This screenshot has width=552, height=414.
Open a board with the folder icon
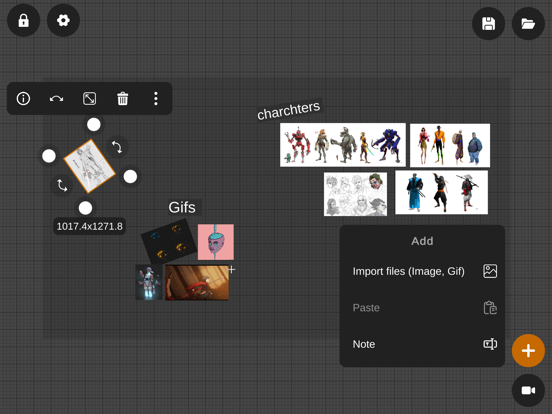click(x=528, y=24)
